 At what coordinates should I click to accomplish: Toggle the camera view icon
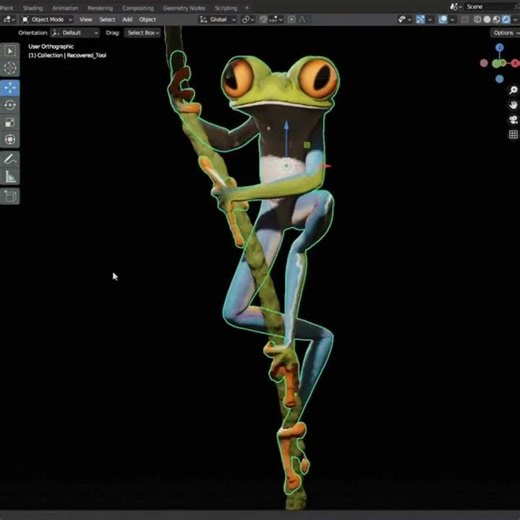click(513, 120)
